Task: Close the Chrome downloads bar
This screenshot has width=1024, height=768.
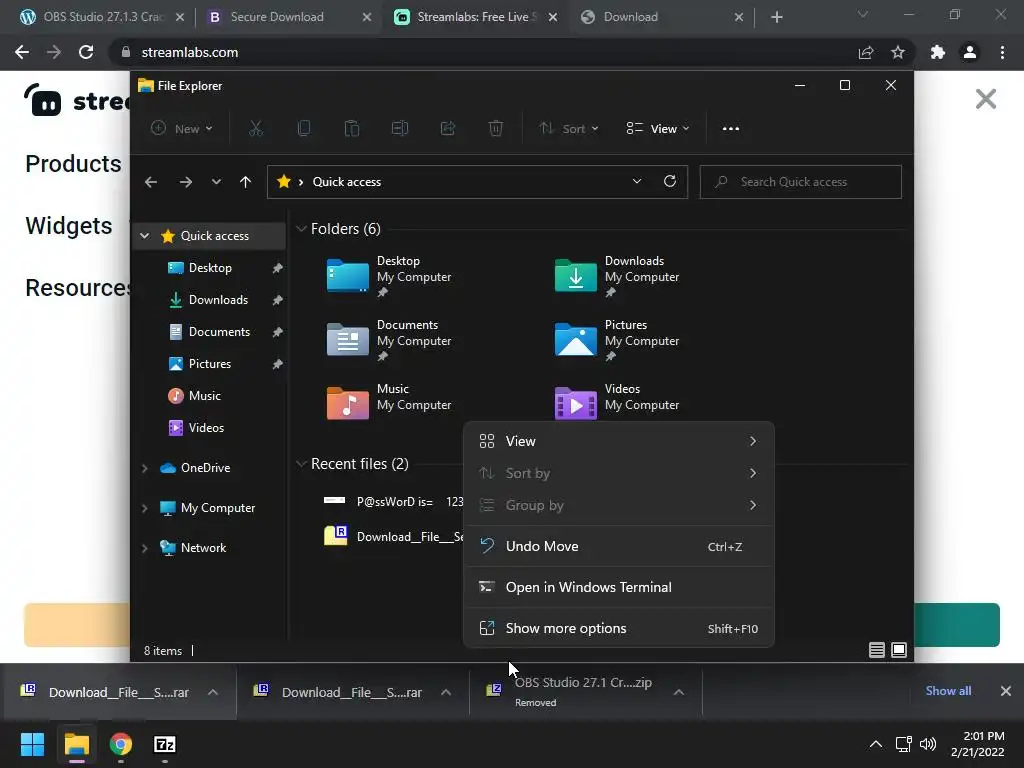Action: click(1006, 691)
